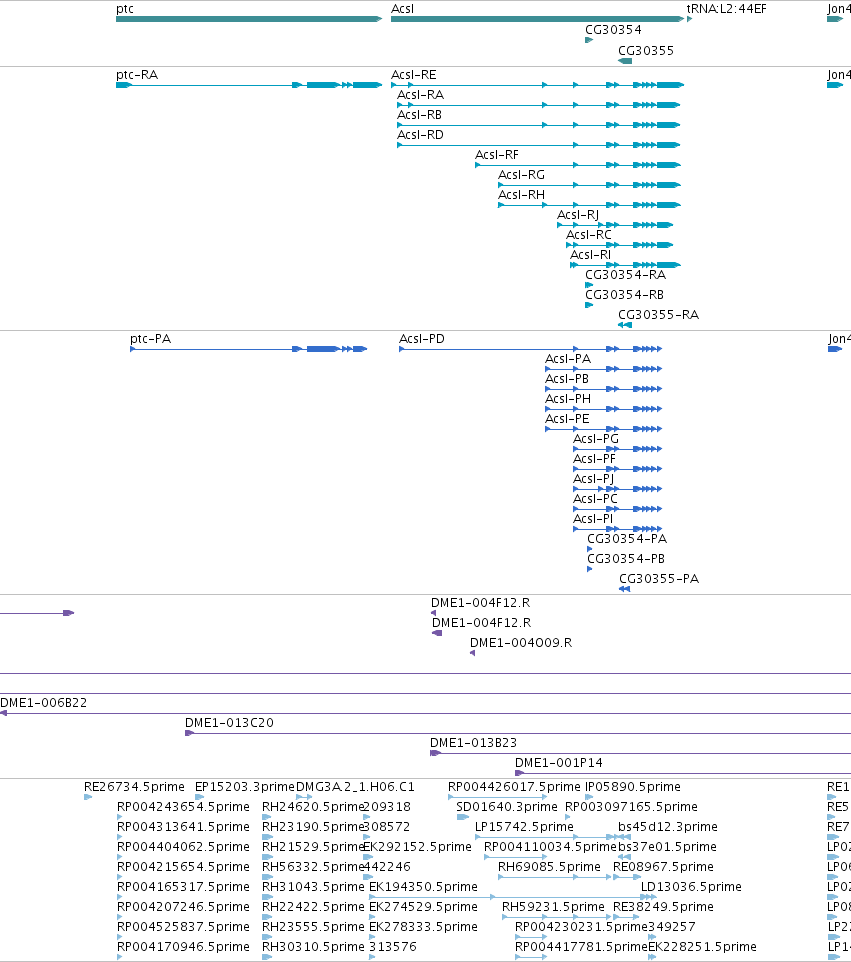
Task: Select the DME1-013C20 clone label
Action: pos(229,723)
